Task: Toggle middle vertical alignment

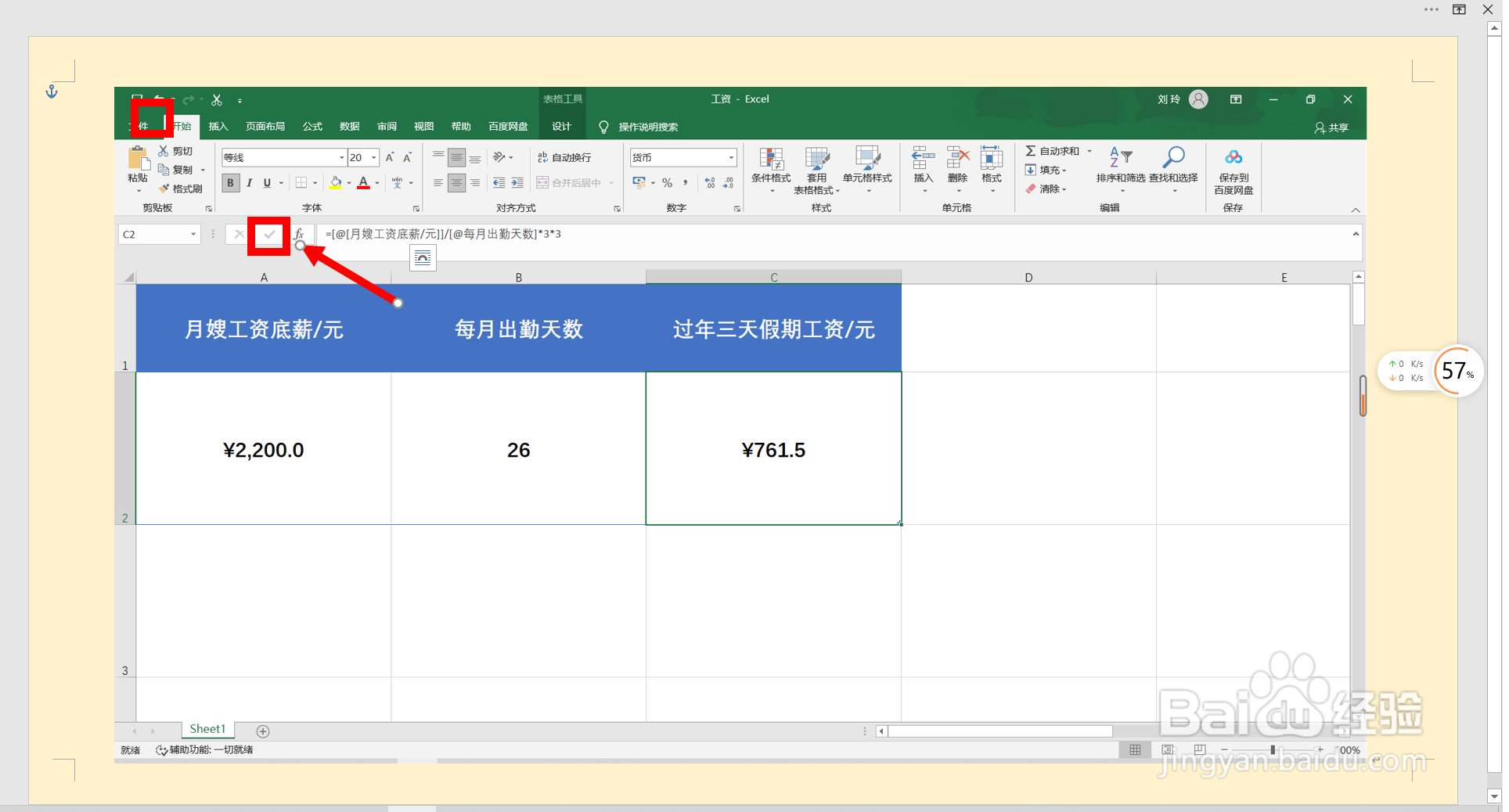Action: [456, 157]
